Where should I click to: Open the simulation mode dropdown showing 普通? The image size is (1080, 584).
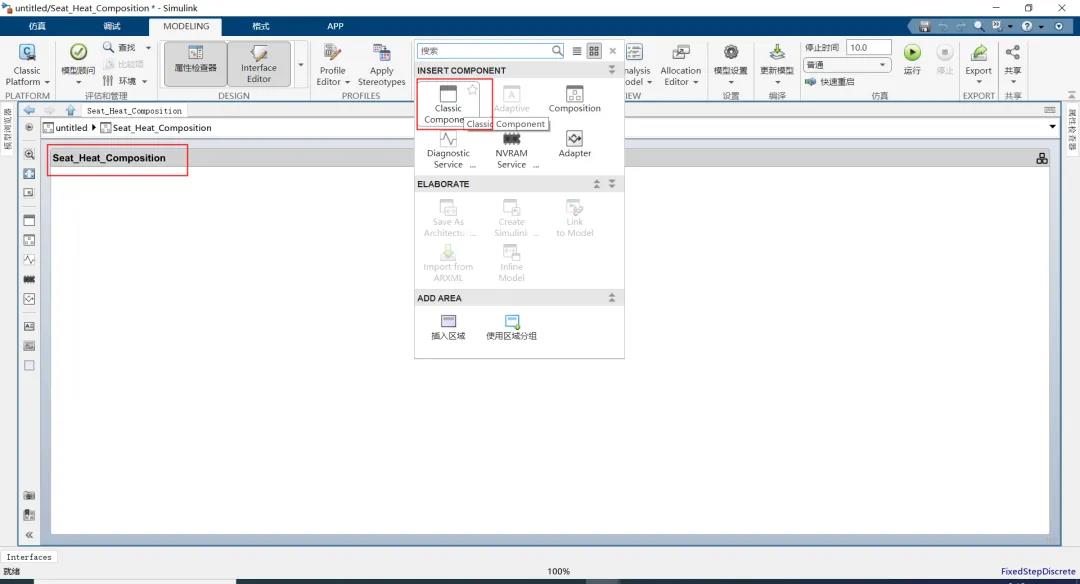[847, 65]
